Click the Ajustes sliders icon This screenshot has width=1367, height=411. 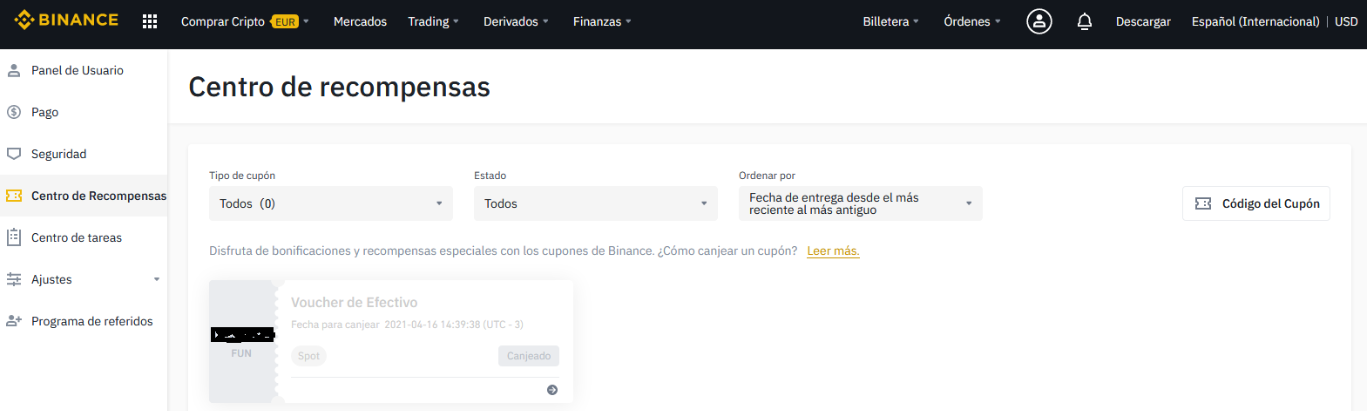pyautogui.click(x=14, y=279)
